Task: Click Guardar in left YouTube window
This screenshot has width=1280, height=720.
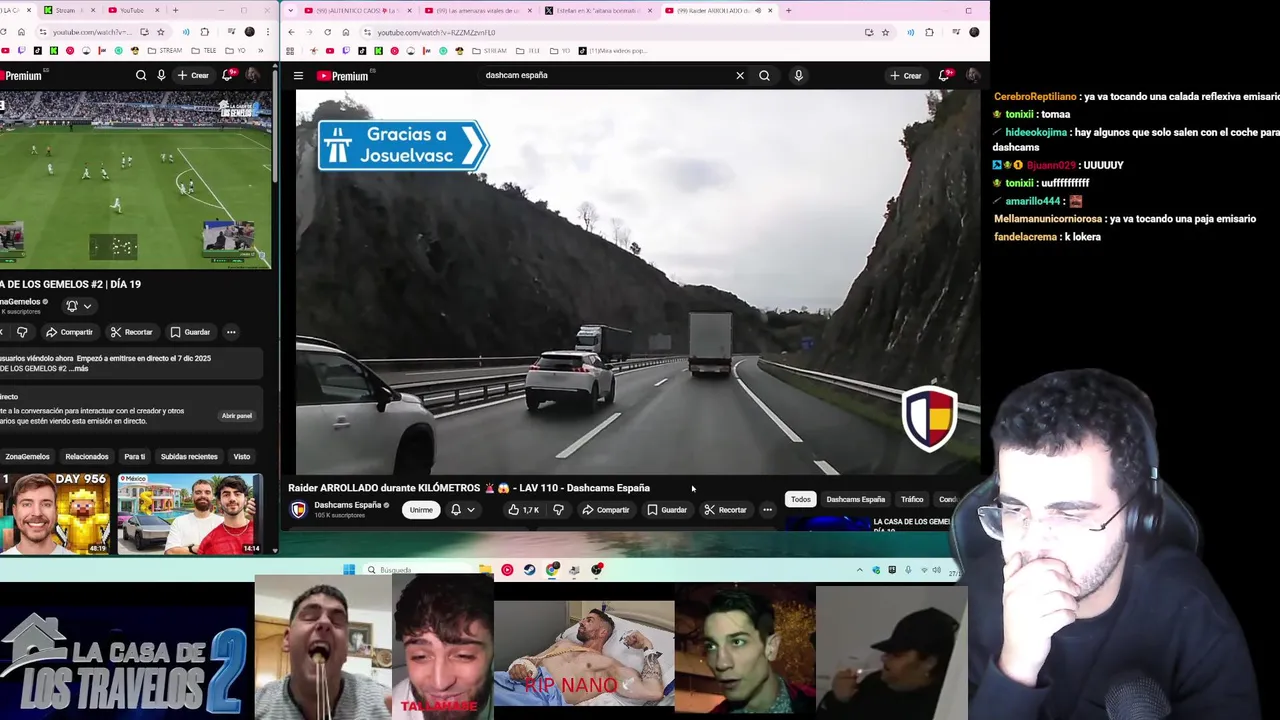Action: 190,332
